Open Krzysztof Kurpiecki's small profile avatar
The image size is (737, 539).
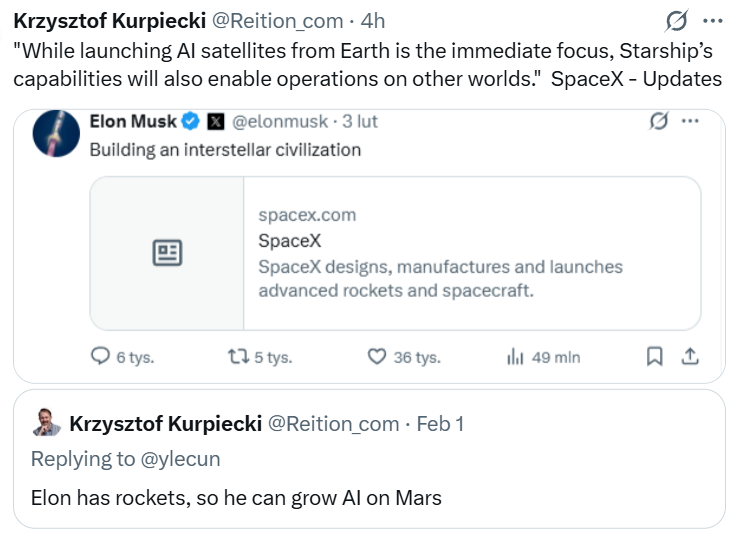point(46,423)
